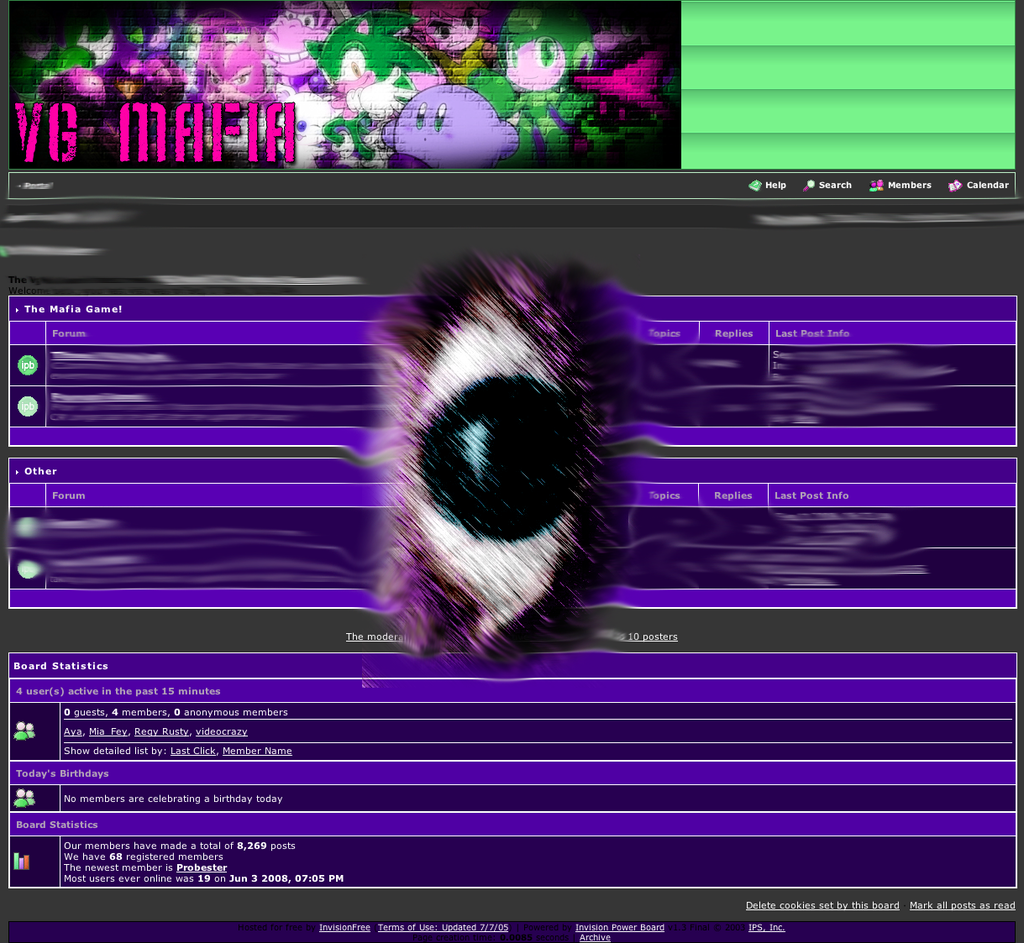Click Last Post Info header in Other table
Screen dimensions: 1024x943
(812, 495)
